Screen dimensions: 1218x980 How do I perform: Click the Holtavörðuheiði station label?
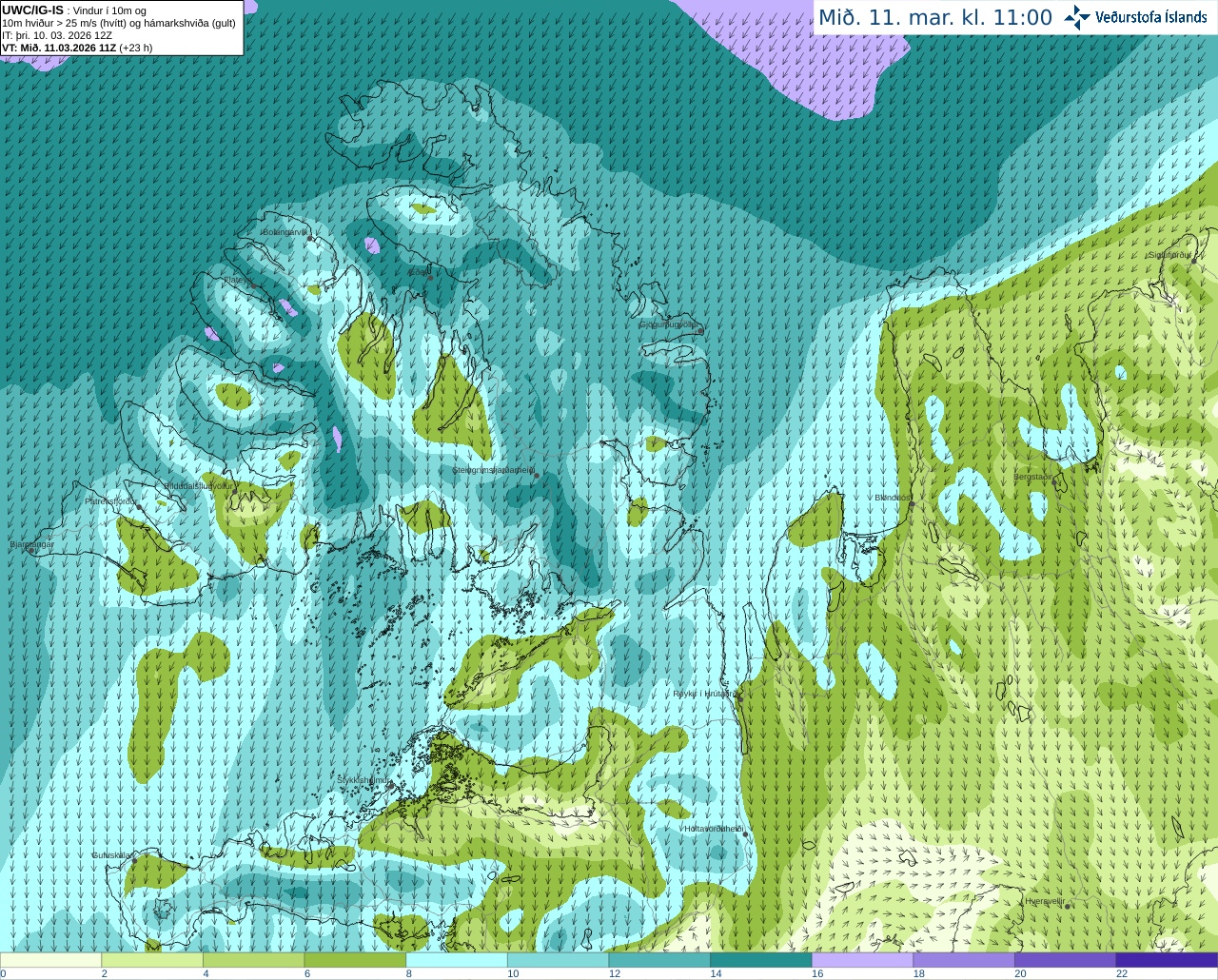click(713, 829)
